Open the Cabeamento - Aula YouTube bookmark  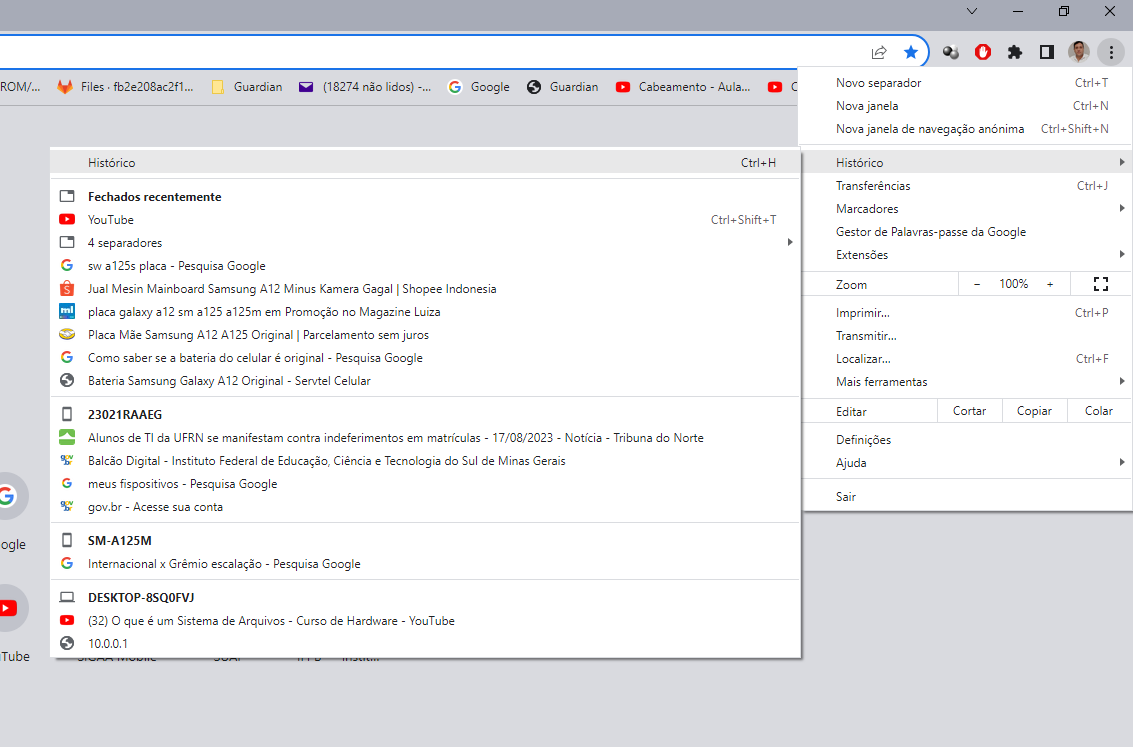[x=683, y=87]
